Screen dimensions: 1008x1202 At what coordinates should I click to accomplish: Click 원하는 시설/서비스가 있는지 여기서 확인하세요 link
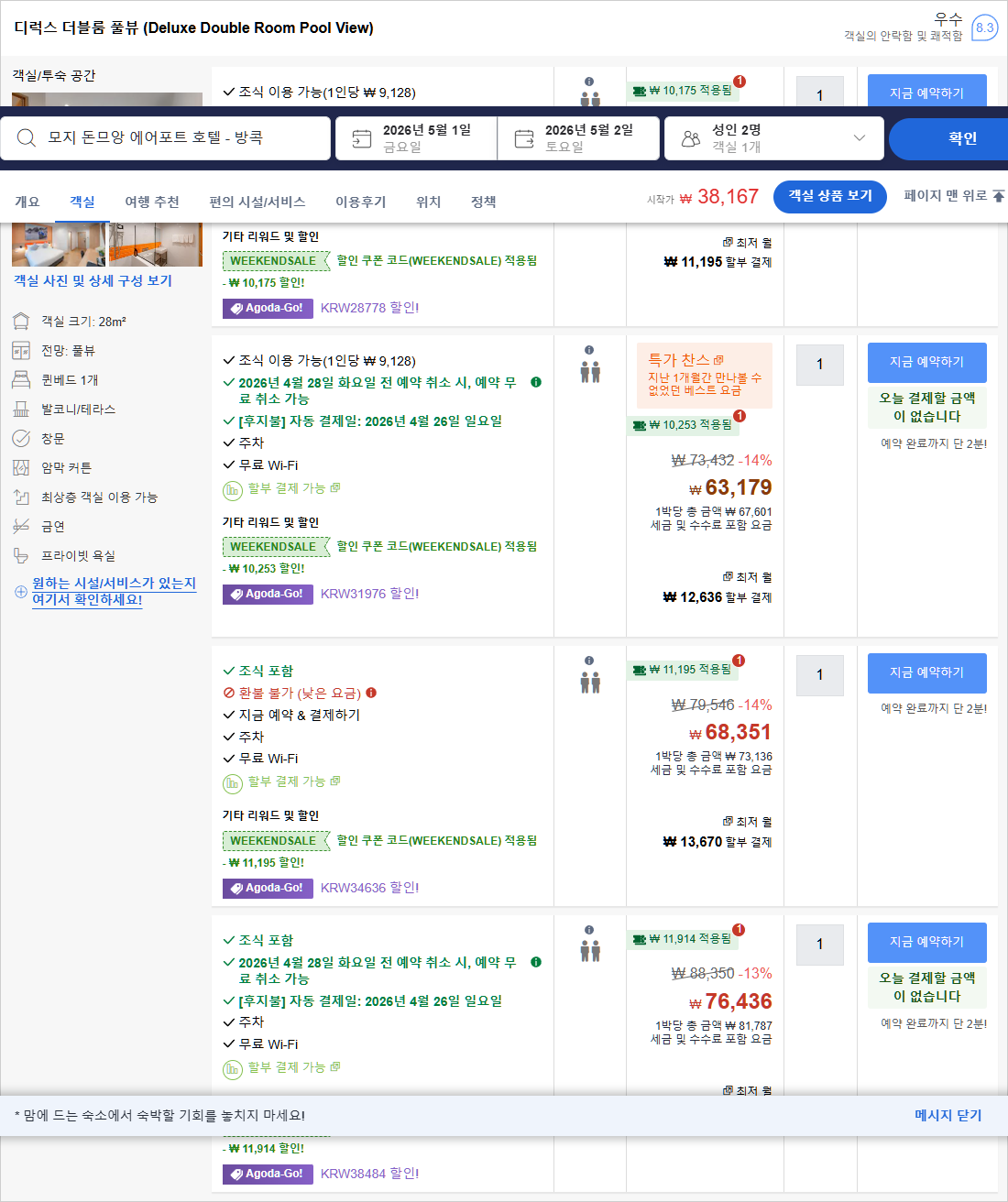pyautogui.click(x=115, y=591)
